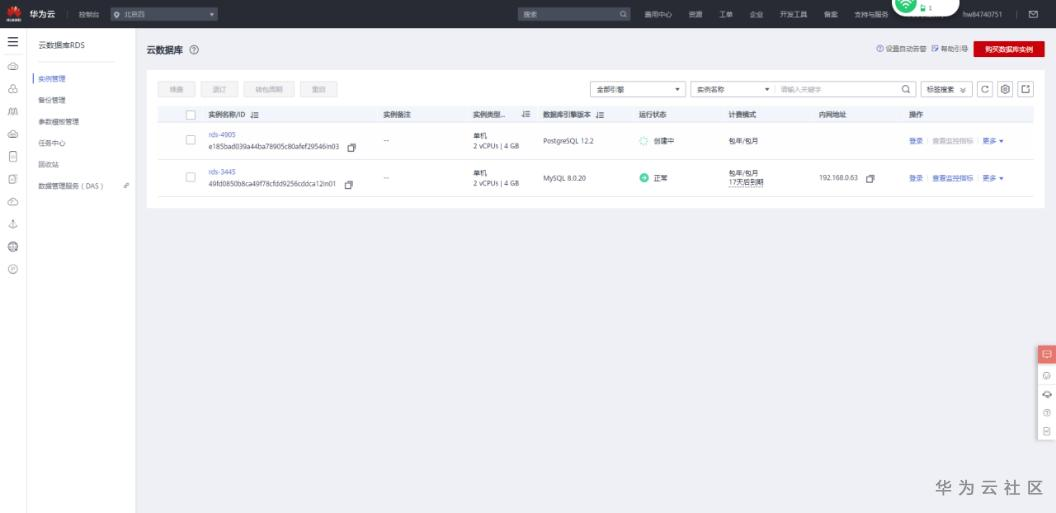Open 备案 in the top navigation

830,14
